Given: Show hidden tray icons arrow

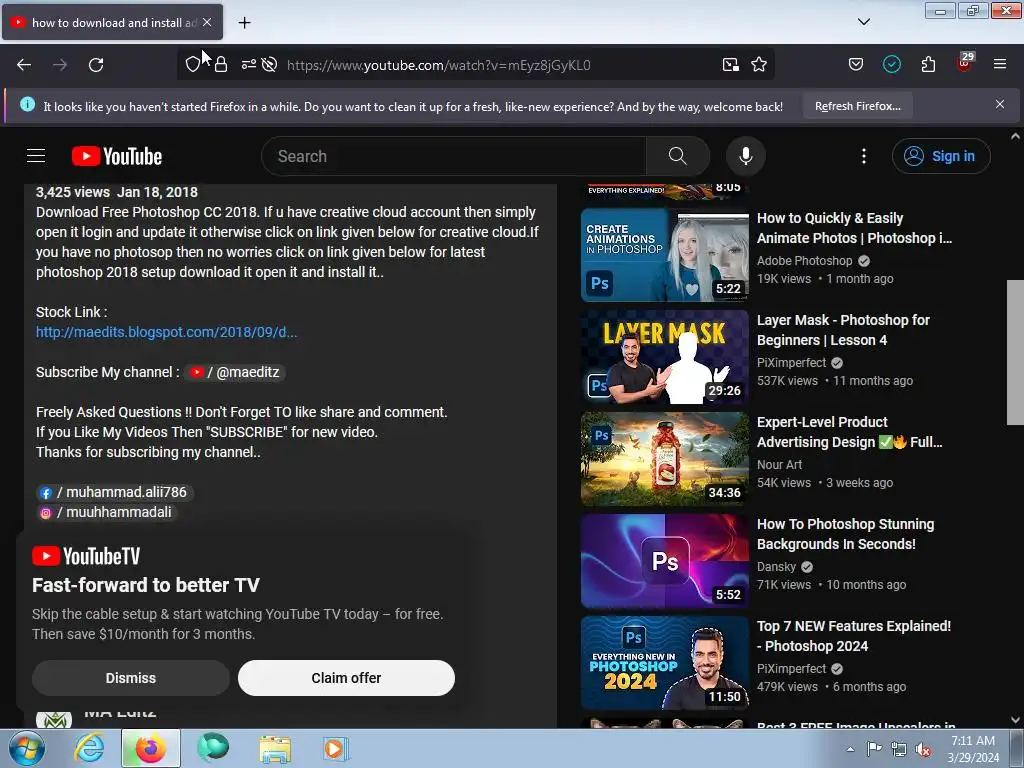Looking at the screenshot, I should click(x=850, y=749).
